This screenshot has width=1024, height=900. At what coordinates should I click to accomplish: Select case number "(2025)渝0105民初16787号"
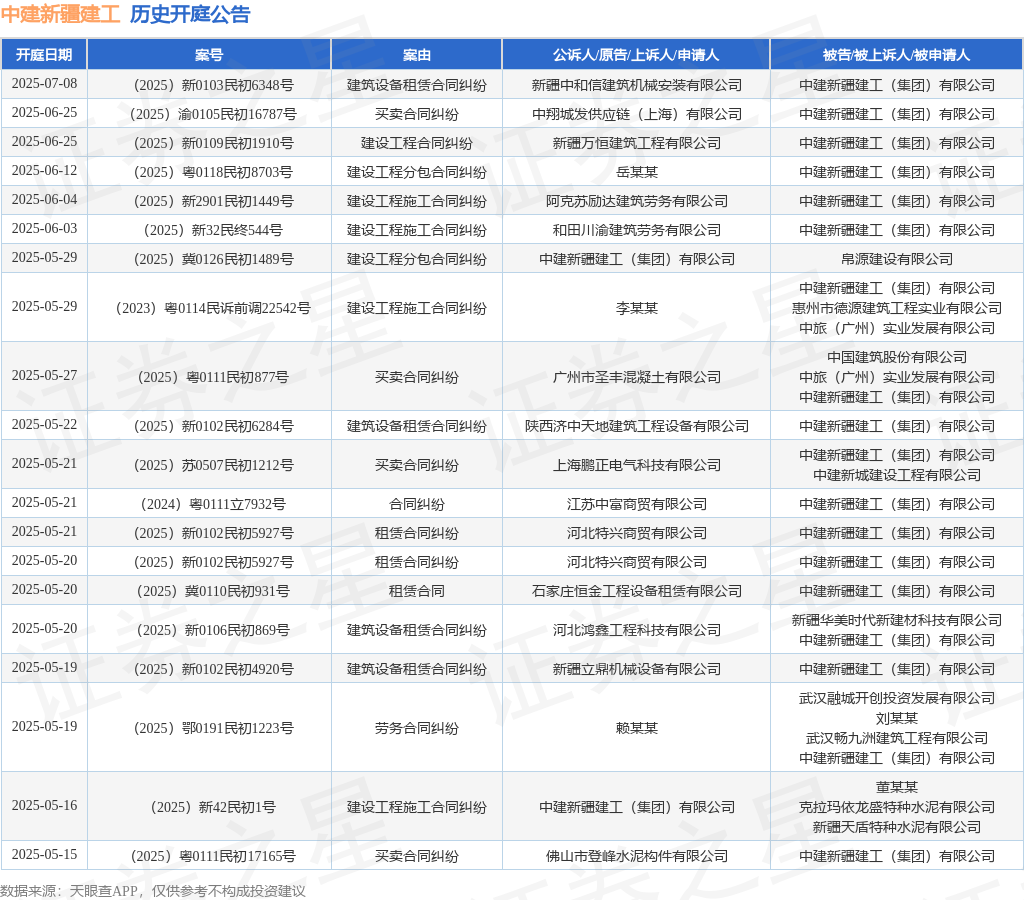coord(209,114)
